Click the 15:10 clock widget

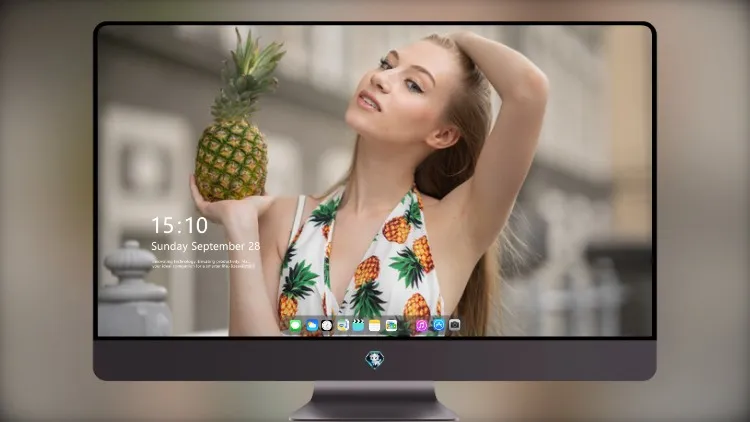[x=180, y=225]
